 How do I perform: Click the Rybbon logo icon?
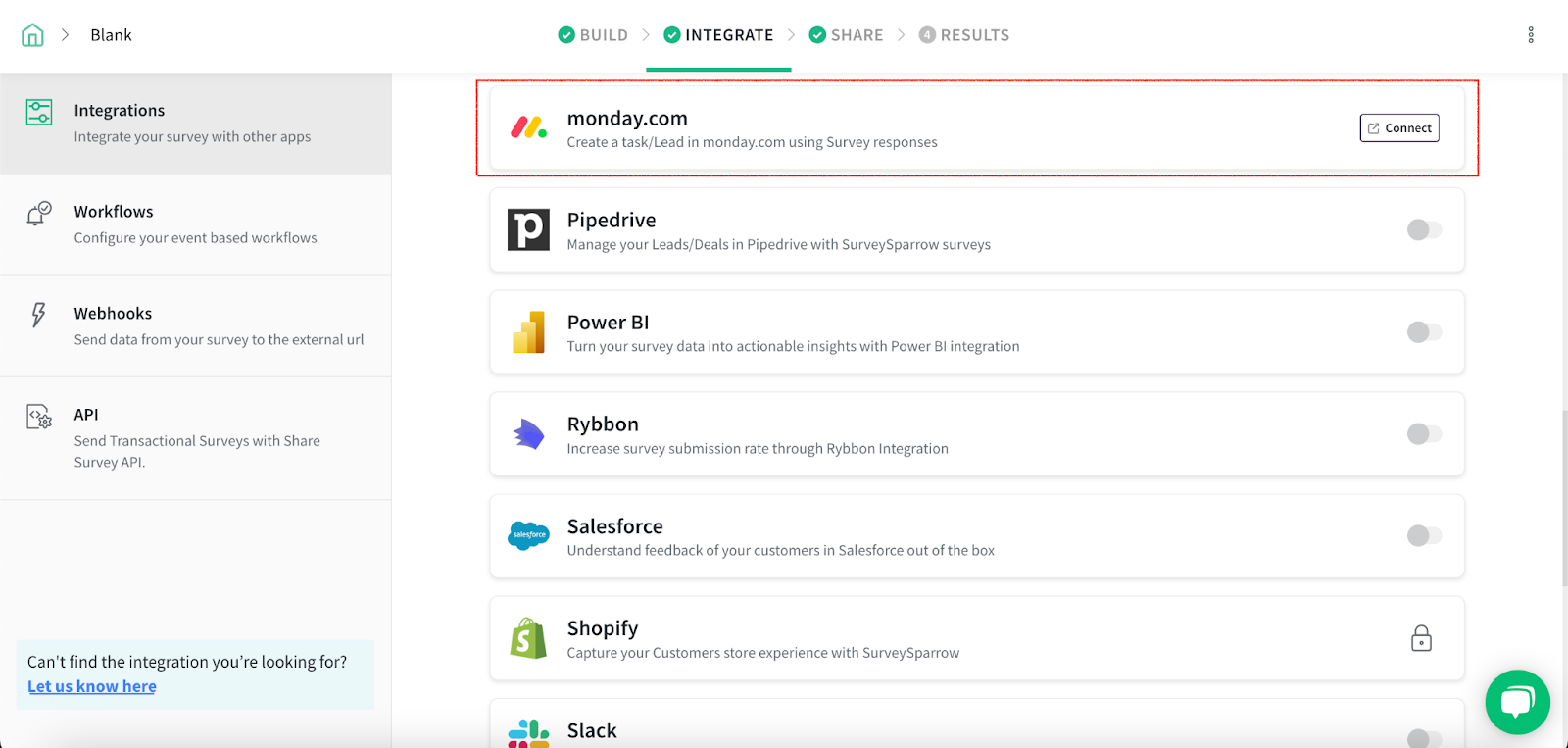(528, 433)
